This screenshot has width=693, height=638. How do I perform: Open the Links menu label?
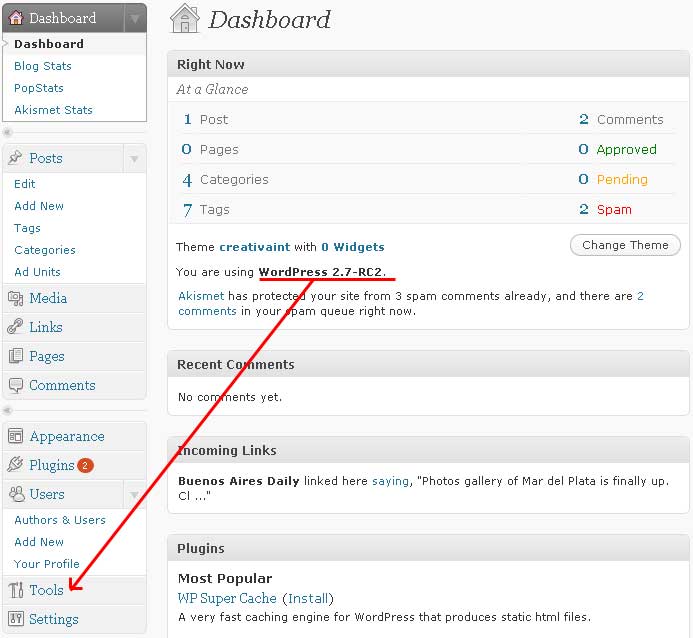[x=46, y=327]
